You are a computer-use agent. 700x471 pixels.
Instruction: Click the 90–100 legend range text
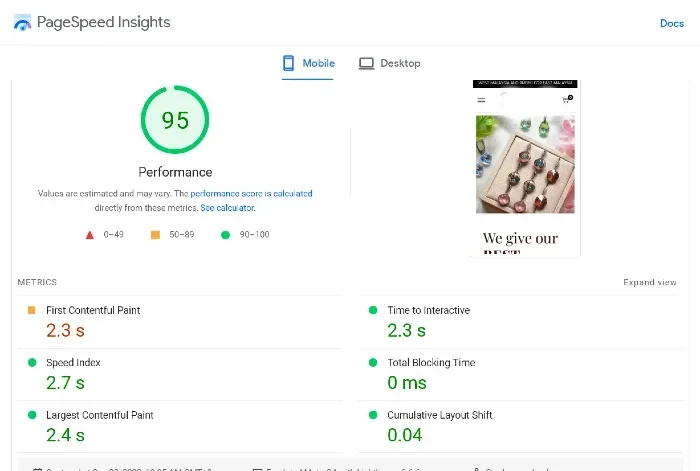point(254,235)
